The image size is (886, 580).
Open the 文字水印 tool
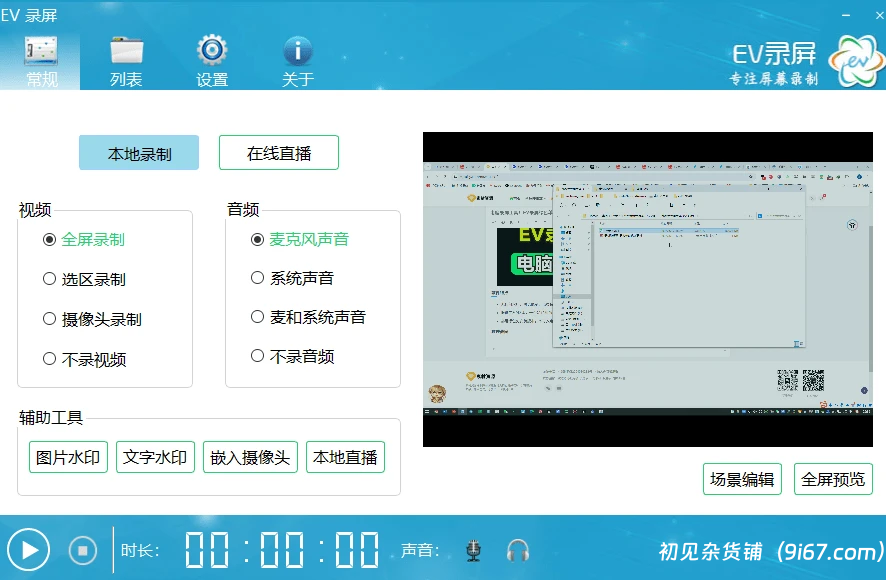click(155, 457)
